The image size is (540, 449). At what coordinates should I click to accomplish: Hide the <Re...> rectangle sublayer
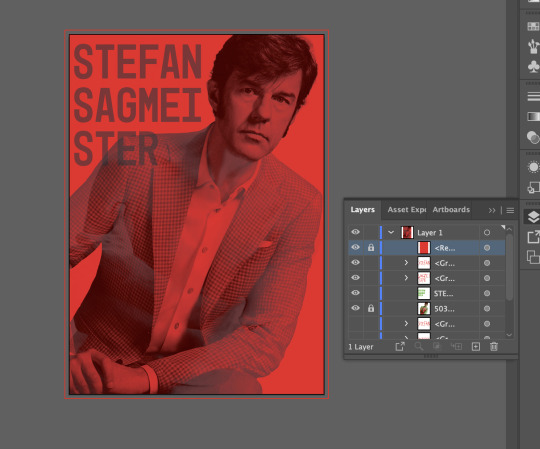tap(355, 247)
